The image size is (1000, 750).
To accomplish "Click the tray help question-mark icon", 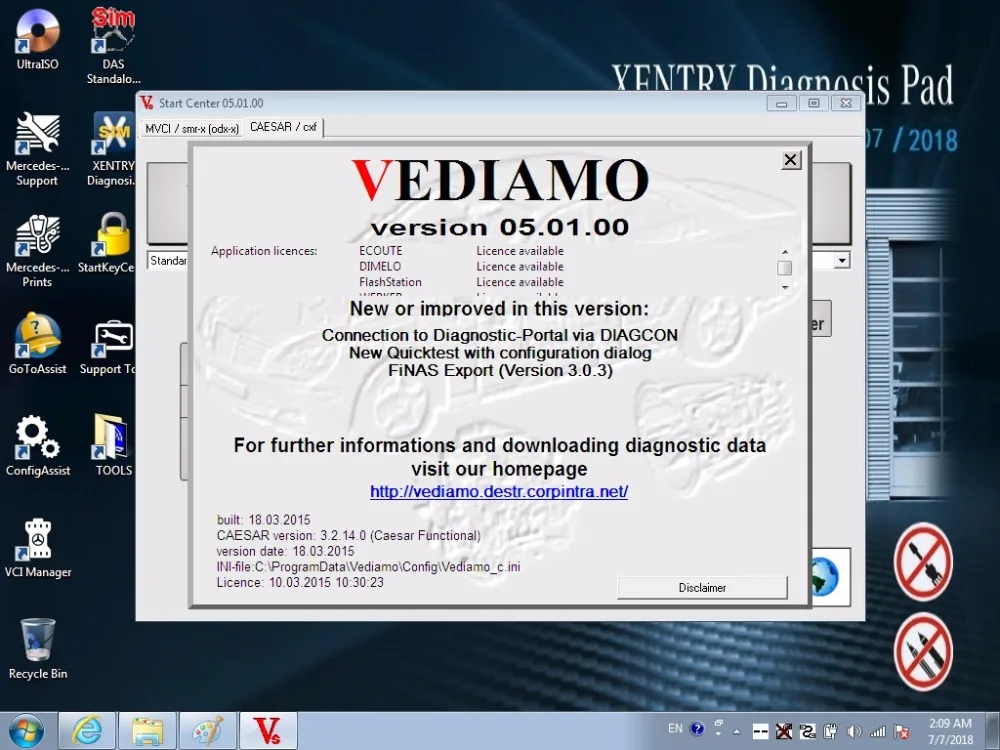I will pyautogui.click(x=697, y=729).
